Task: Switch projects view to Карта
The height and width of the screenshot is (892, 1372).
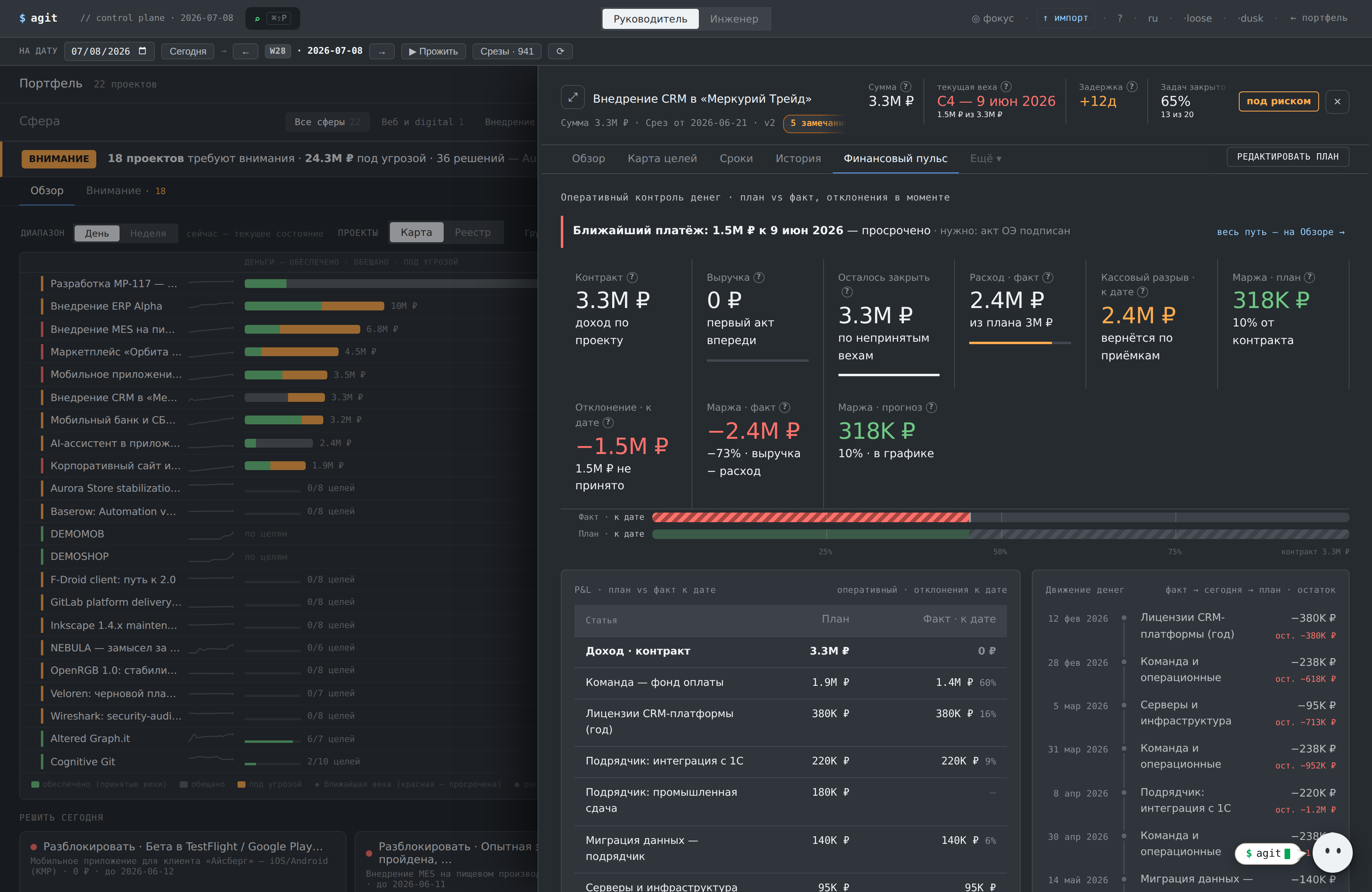Action: tap(416, 232)
